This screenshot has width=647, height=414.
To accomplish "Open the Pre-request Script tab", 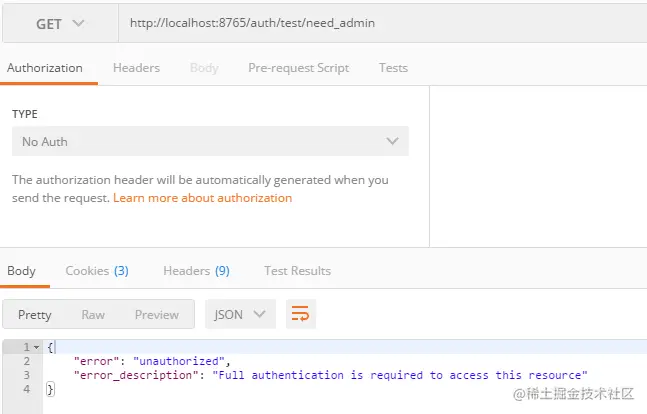I will point(298,68).
